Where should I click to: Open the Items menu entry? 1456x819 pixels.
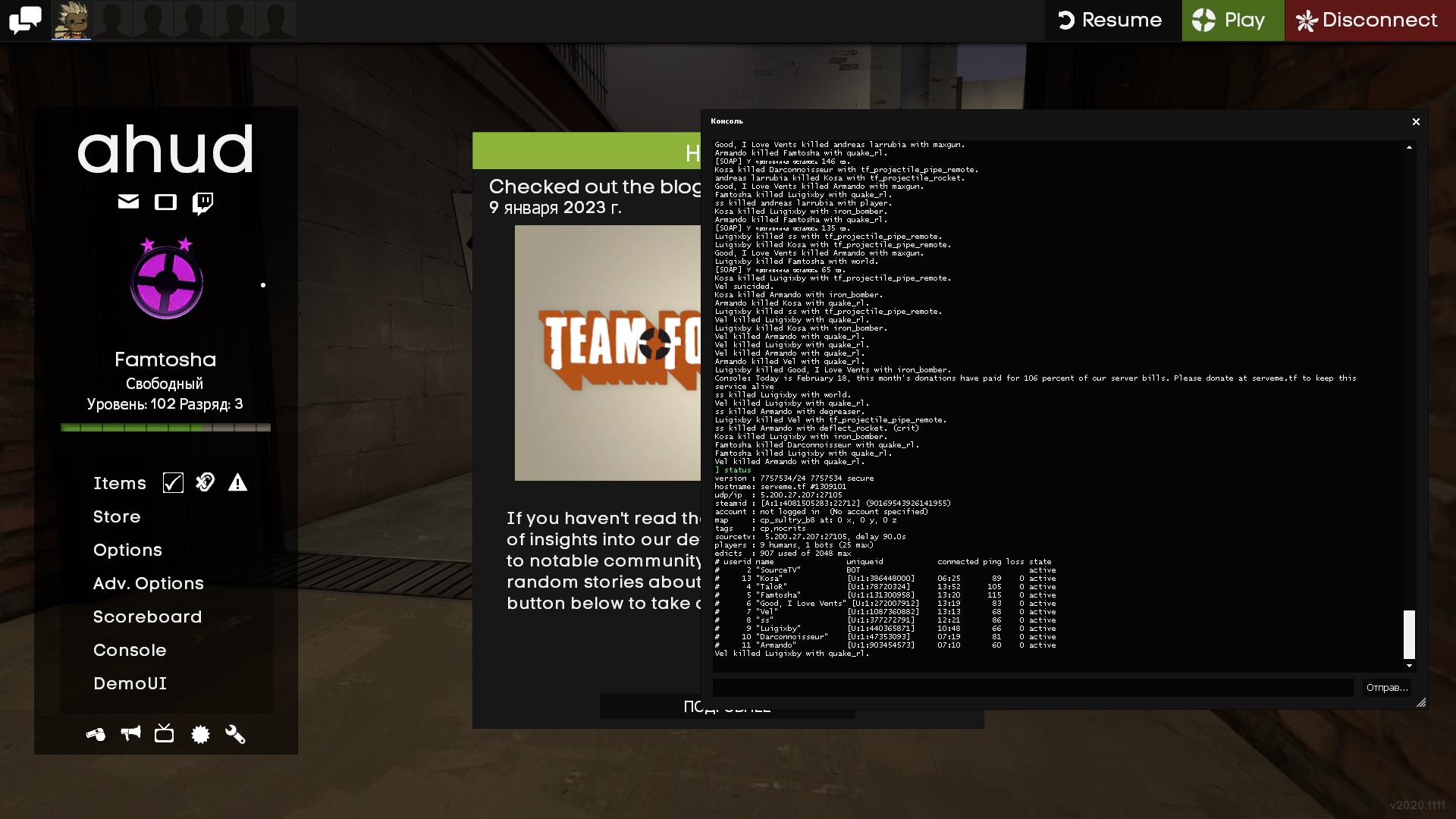(119, 483)
